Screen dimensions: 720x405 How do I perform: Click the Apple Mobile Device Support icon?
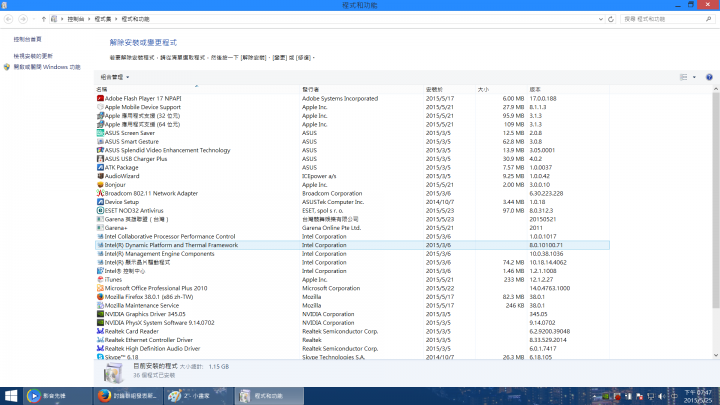(x=100, y=107)
